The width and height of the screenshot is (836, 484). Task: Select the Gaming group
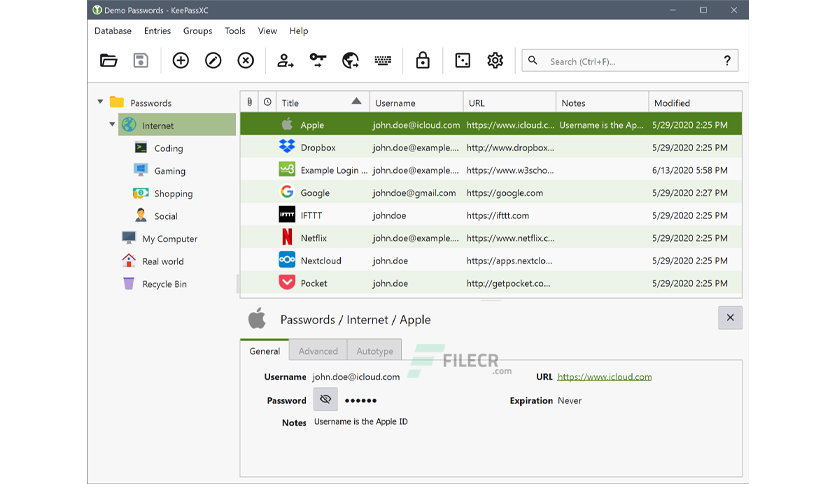click(170, 171)
